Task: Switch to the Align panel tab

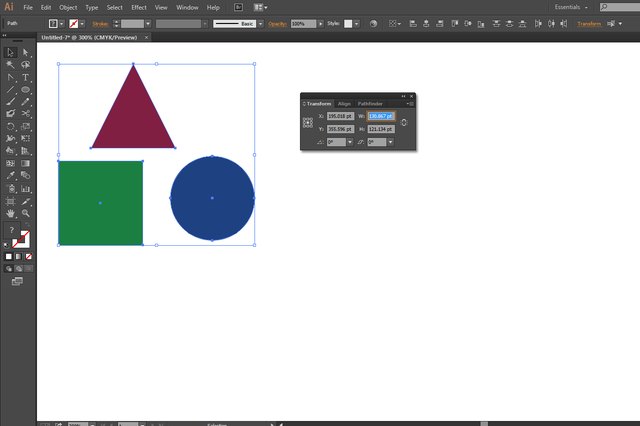Action: 344,104
